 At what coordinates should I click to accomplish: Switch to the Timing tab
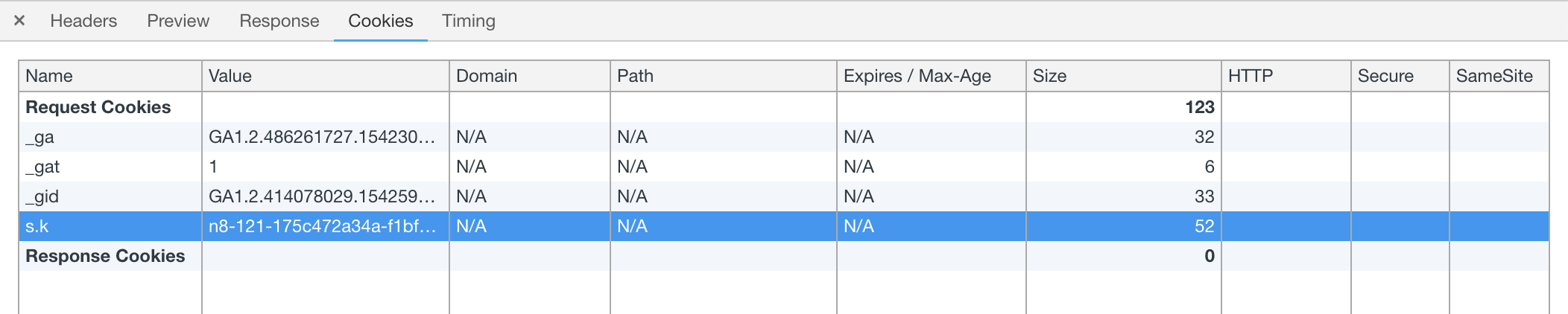click(469, 21)
